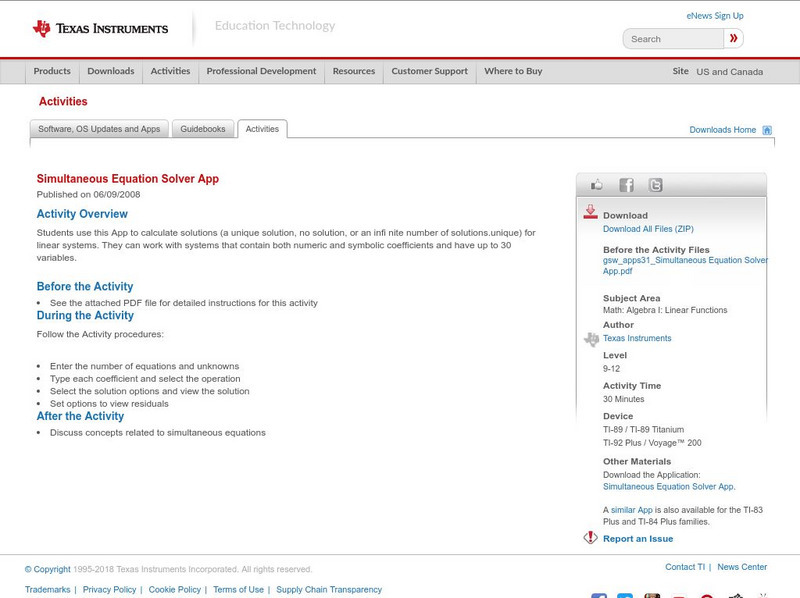Click the '30 Minutes' activity time
Viewport: 800px width, 598px height.
click(x=623, y=399)
